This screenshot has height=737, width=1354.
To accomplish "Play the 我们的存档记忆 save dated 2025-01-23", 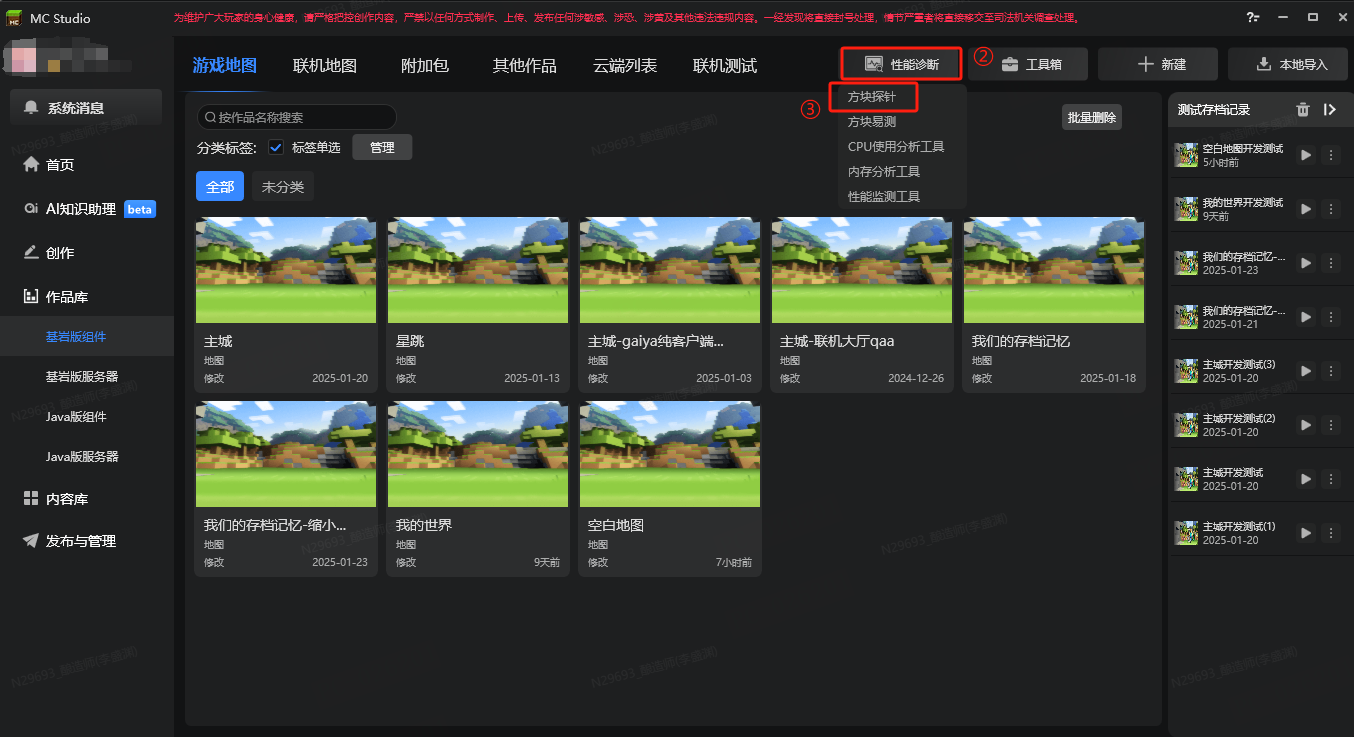I will point(1305,263).
